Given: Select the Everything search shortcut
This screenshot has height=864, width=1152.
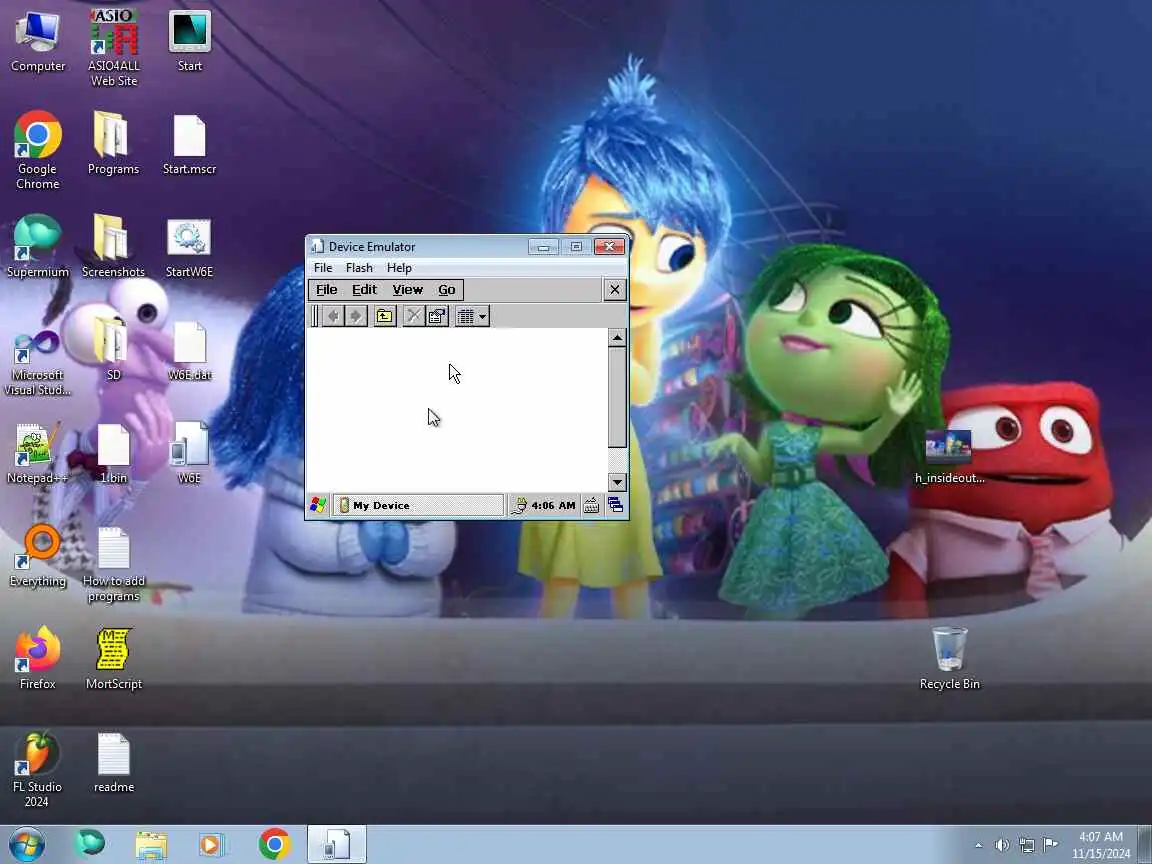Looking at the screenshot, I should tap(37, 556).
